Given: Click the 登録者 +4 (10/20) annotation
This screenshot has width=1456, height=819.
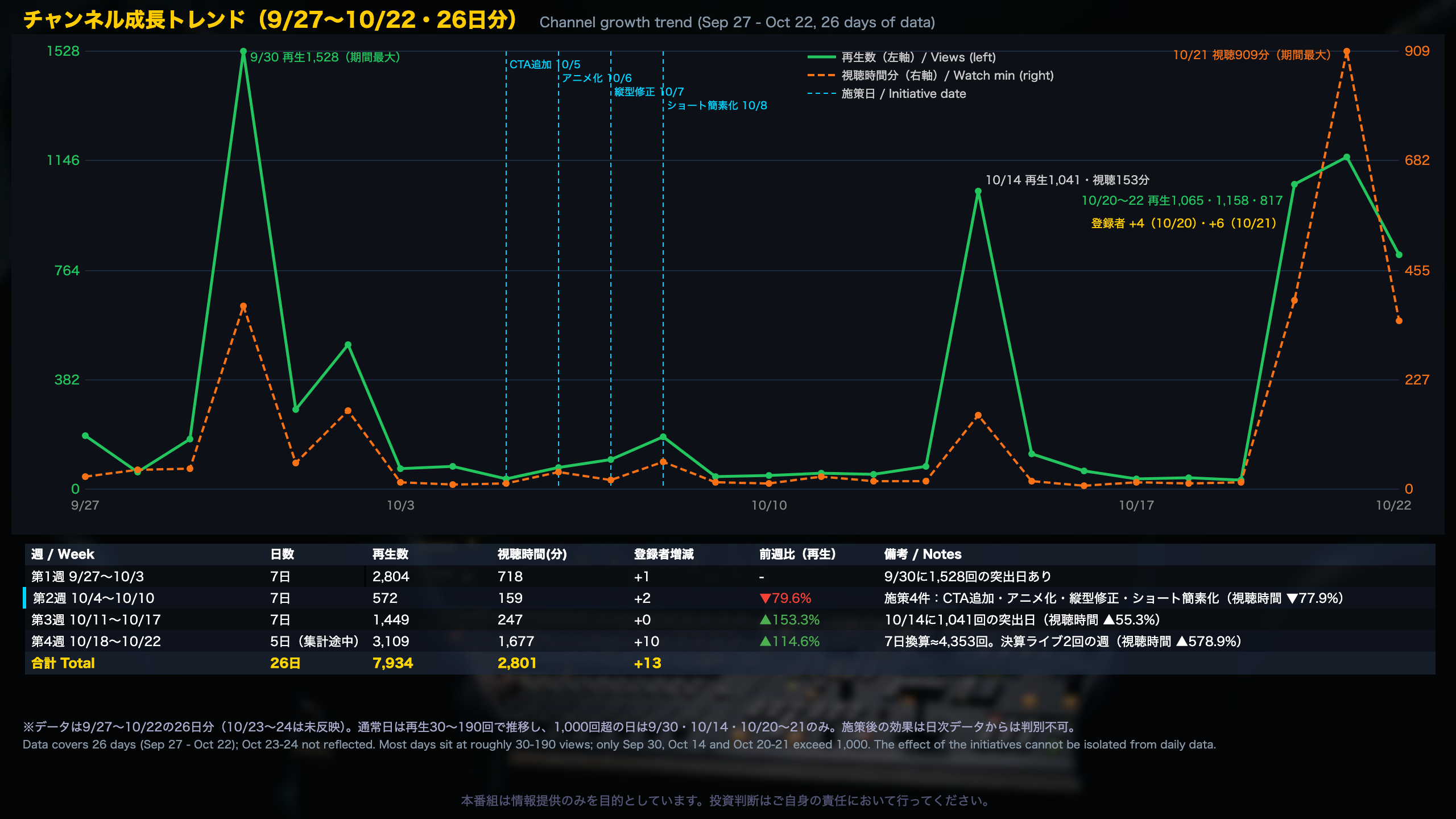Looking at the screenshot, I should click(1184, 224).
